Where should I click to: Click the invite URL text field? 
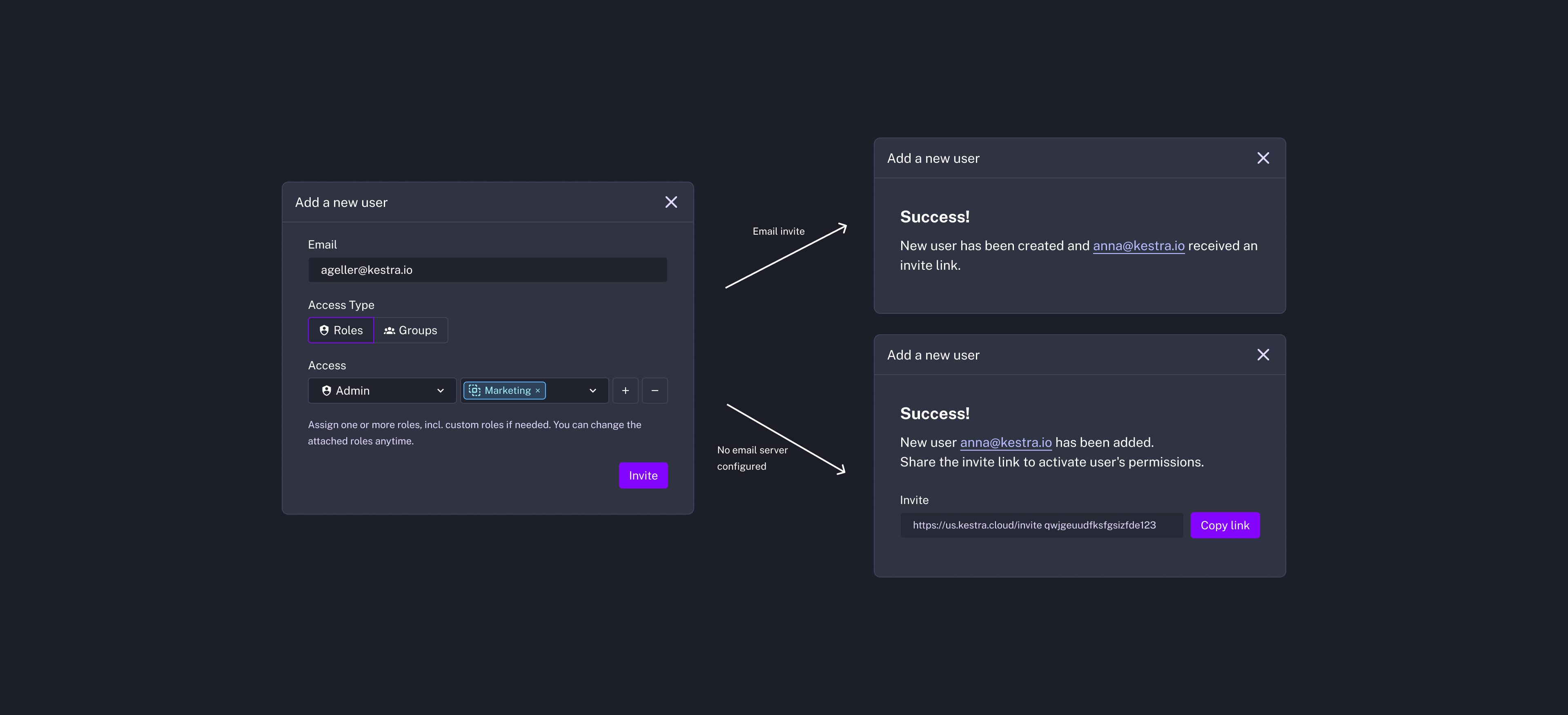[x=1041, y=525]
